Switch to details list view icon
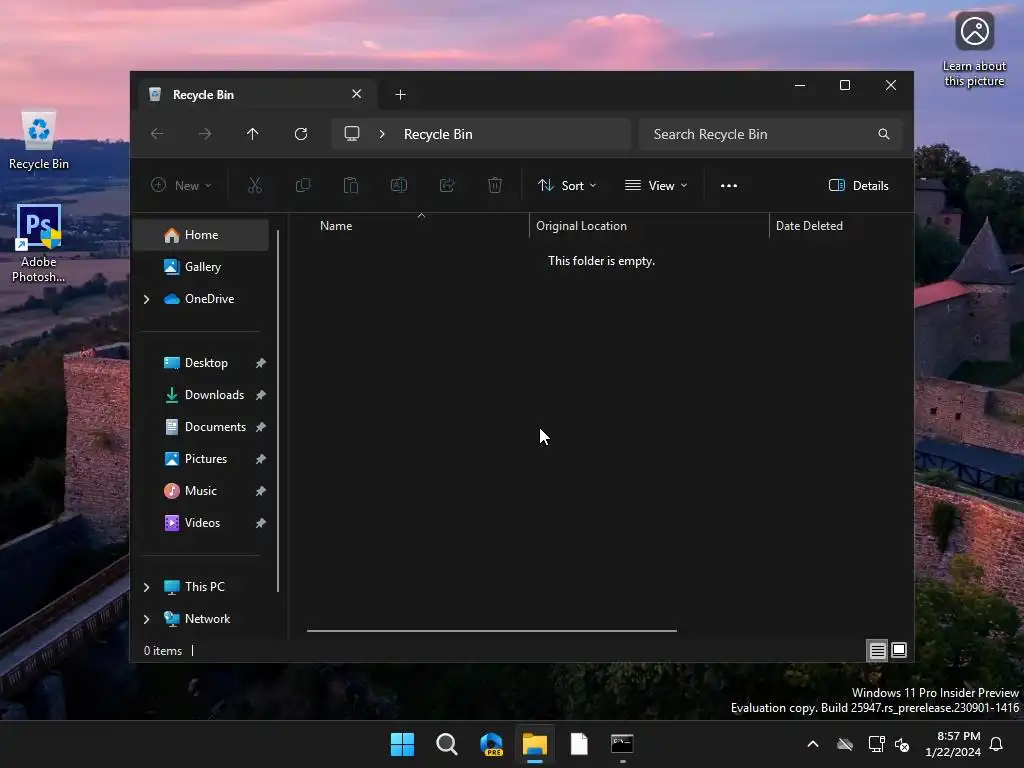The height and width of the screenshot is (768, 1024). 877,650
